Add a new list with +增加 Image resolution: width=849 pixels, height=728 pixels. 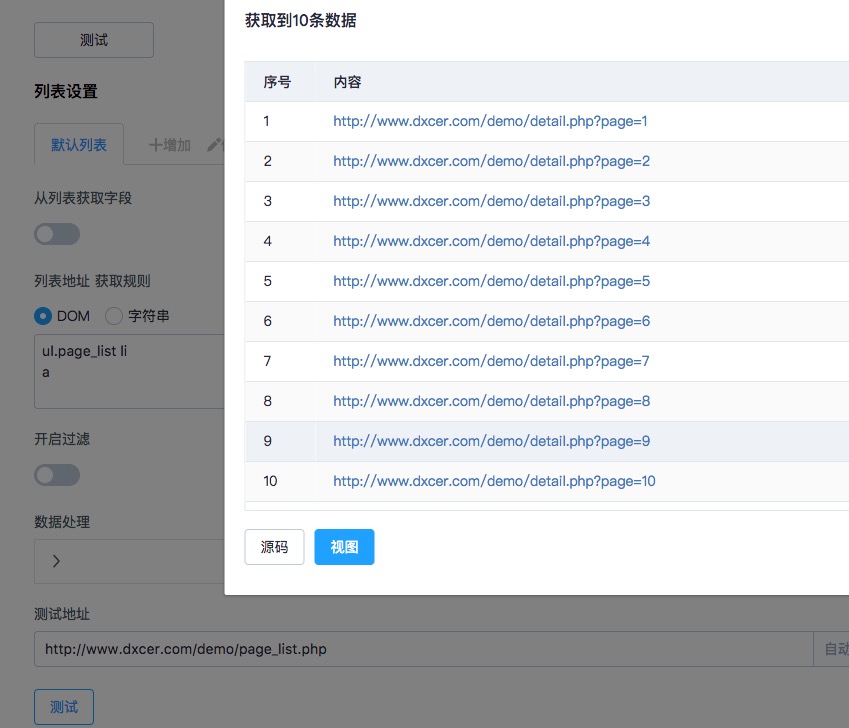point(169,145)
